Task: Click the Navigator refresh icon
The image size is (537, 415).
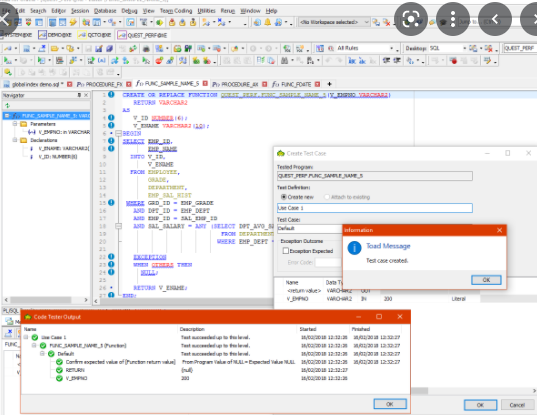Action: coord(8,105)
